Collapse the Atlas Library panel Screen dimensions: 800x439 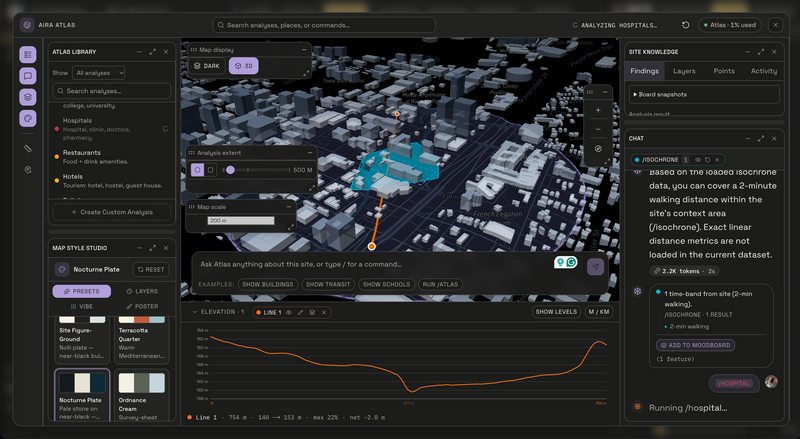point(139,52)
